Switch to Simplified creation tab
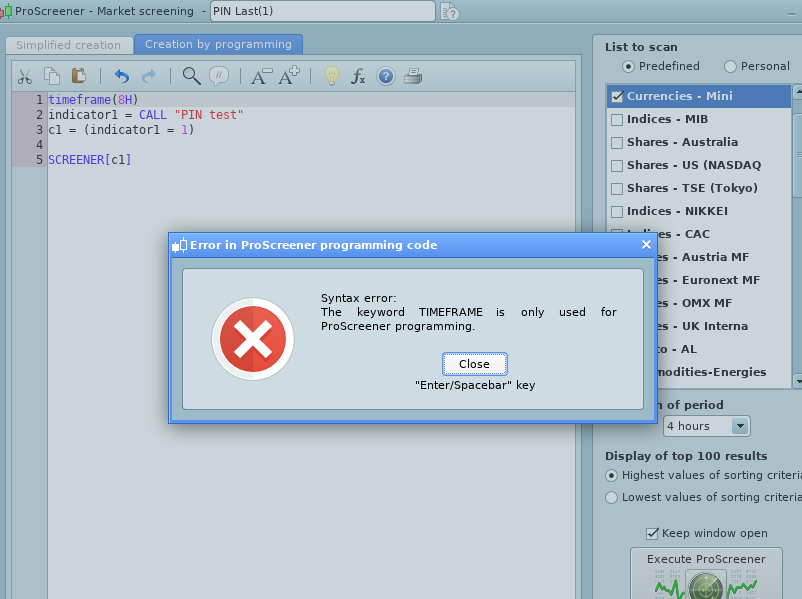The width and height of the screenshot is (802, 599). 69,45
